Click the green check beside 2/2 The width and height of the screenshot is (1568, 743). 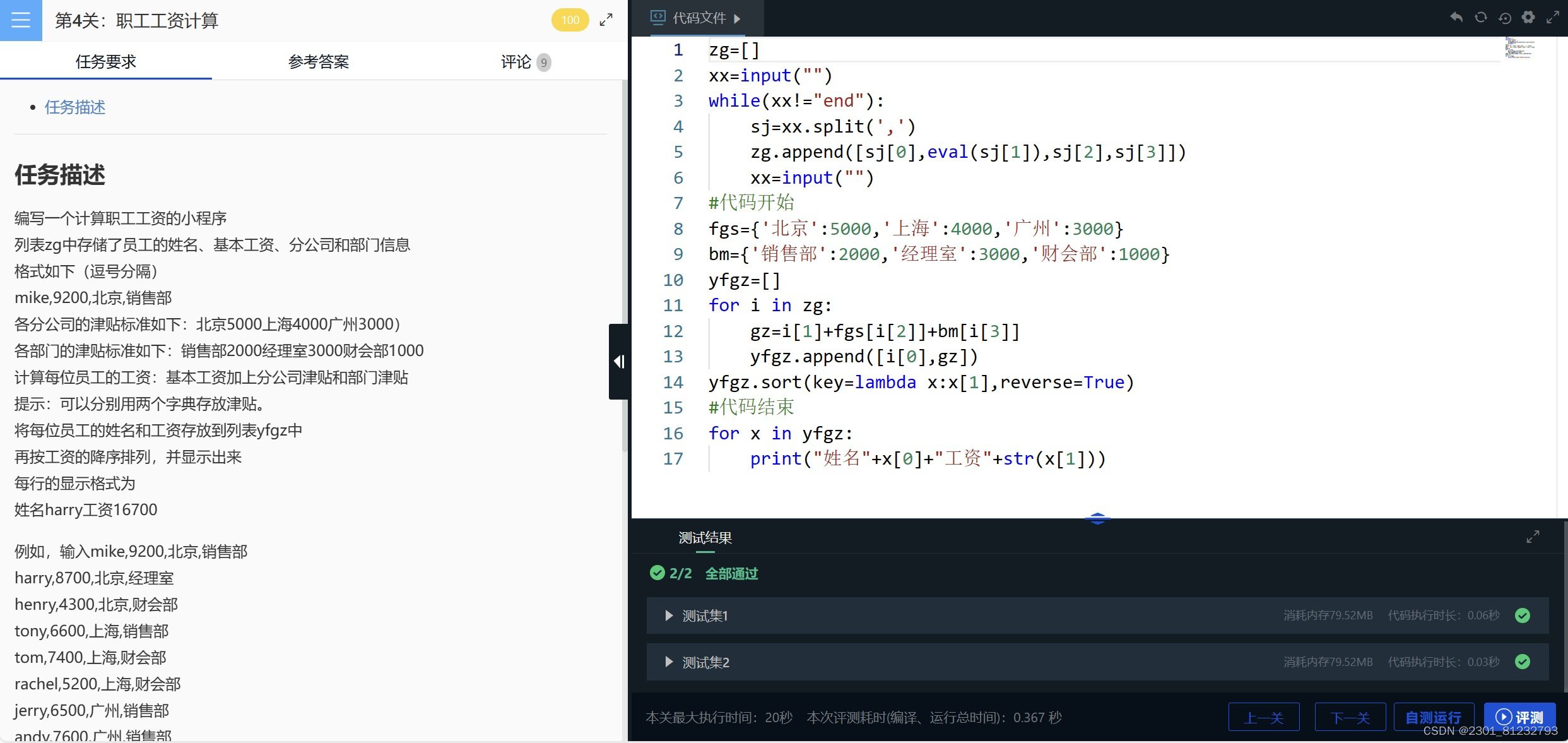pyautogui.click(x=657, y=573)
